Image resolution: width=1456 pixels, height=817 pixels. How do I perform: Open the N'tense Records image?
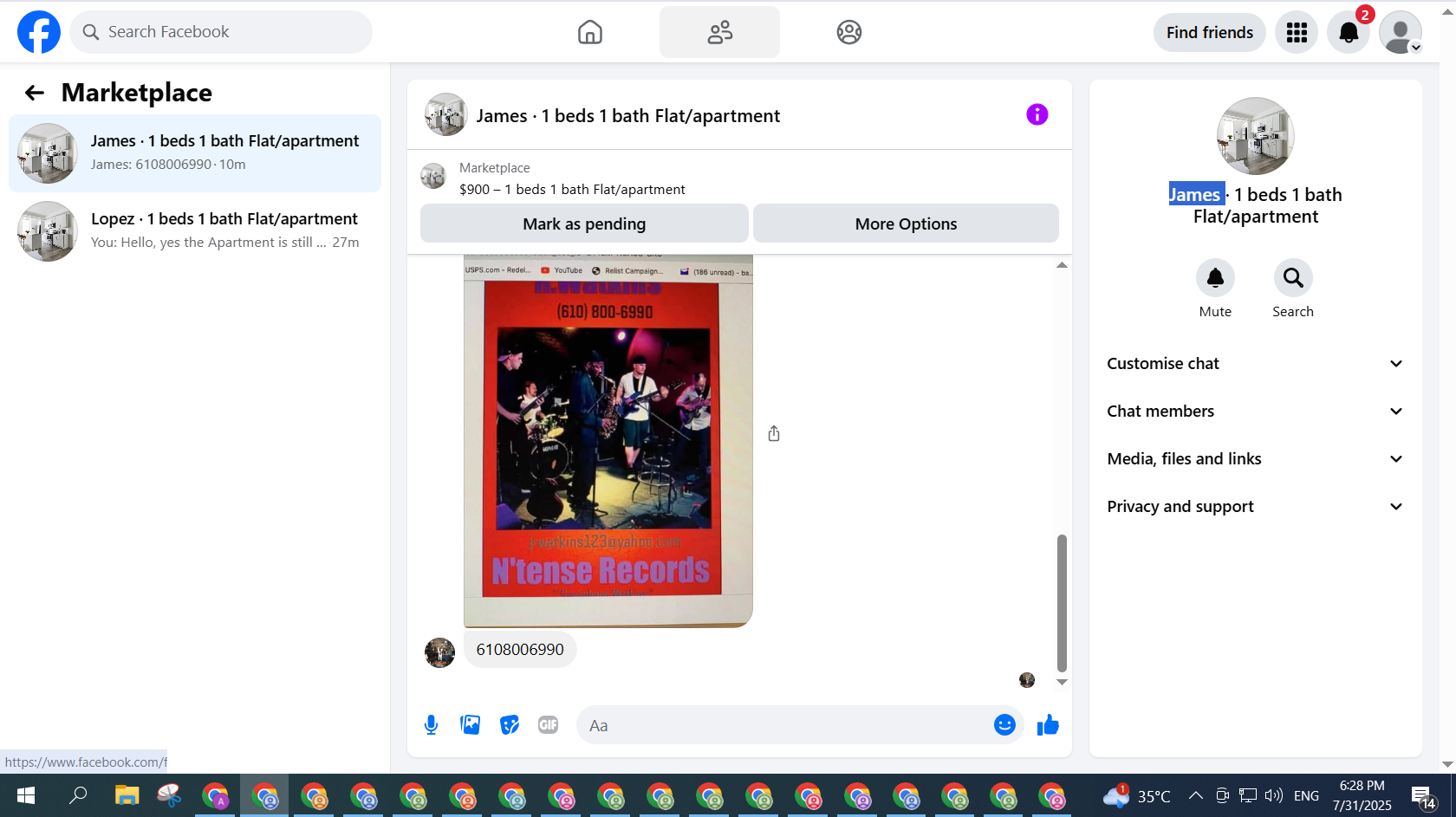click(608, 441)
